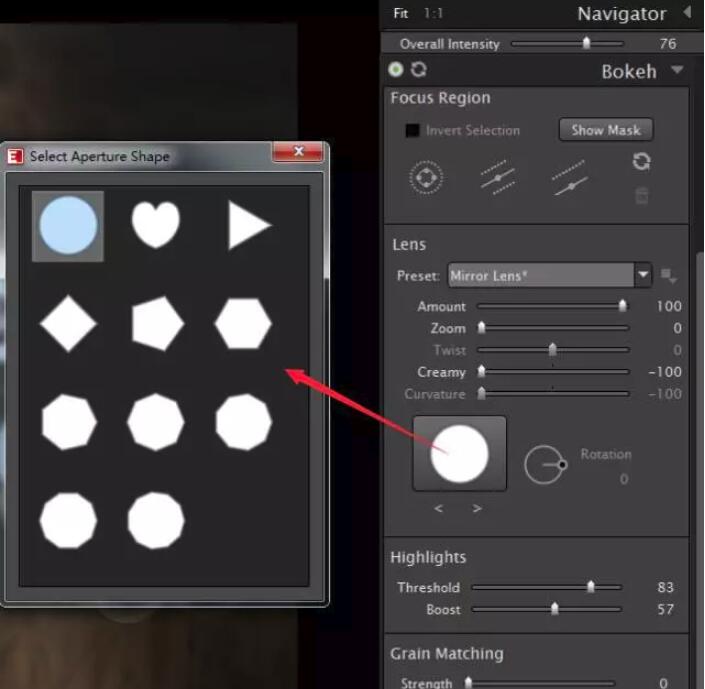Click the rotation dial
Image resolution: width=705 pixels, height=689 pixels.
[545, 465]
